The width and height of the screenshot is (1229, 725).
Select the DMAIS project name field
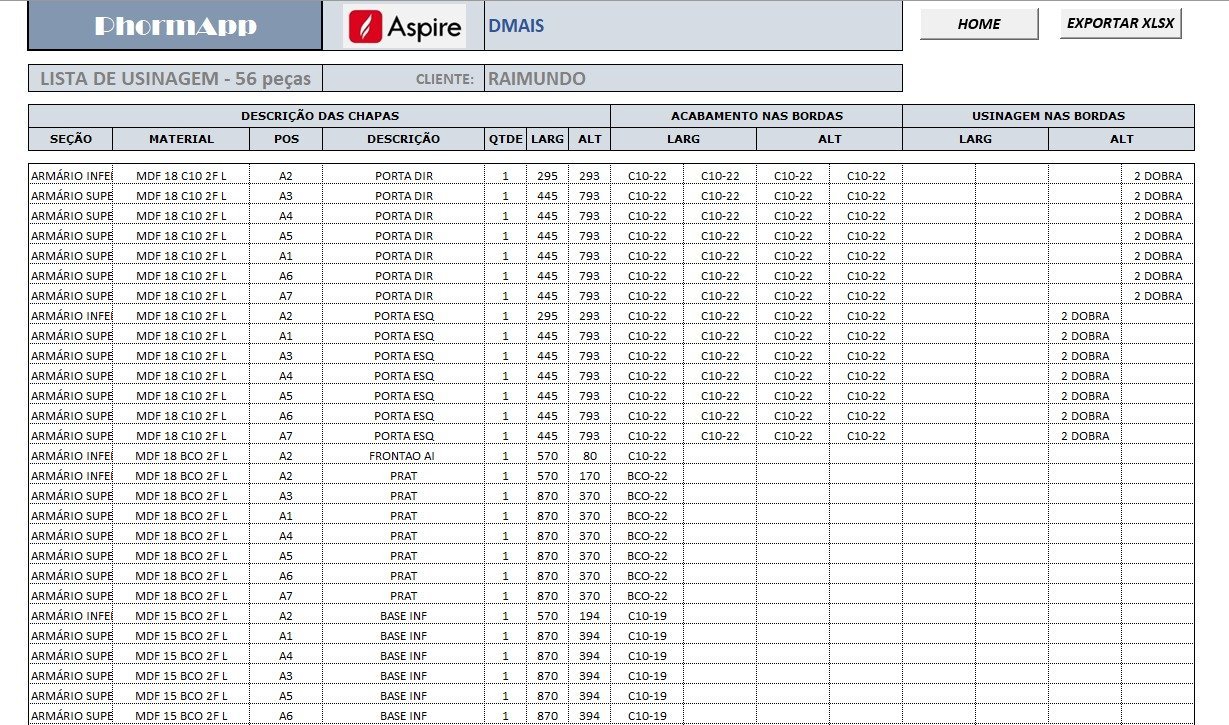point(692,26)
